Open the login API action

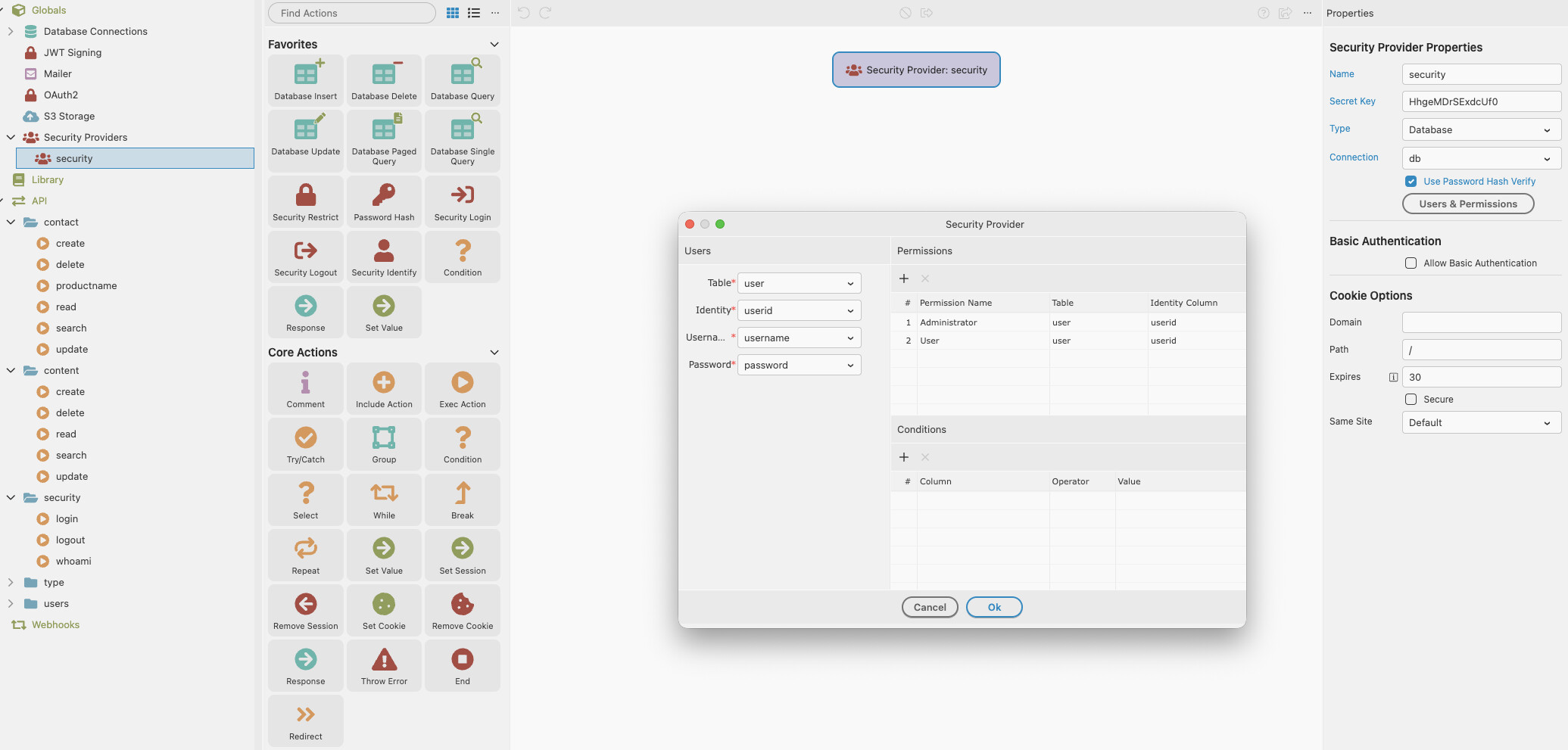pos(67,519)
